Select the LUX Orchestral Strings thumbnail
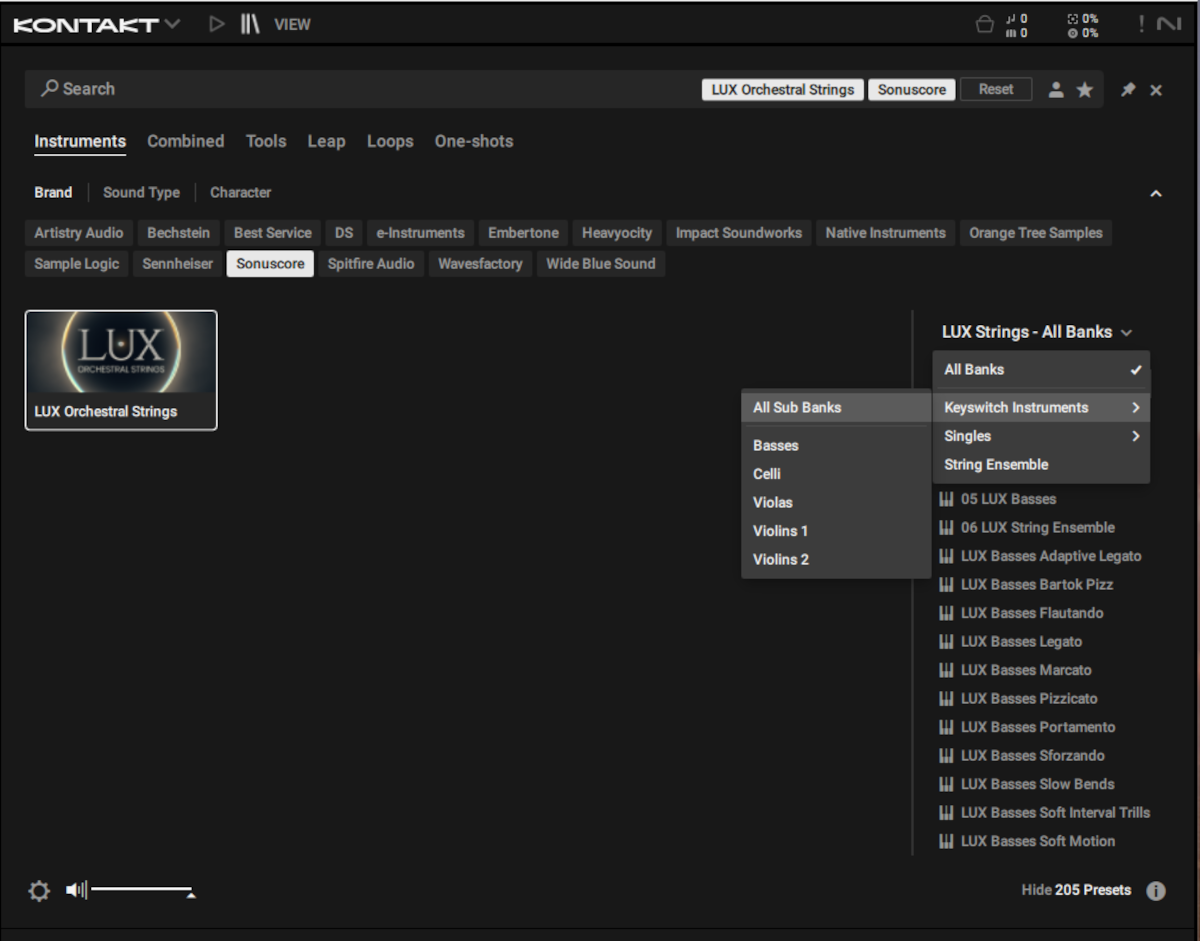 tap(121, 370)
